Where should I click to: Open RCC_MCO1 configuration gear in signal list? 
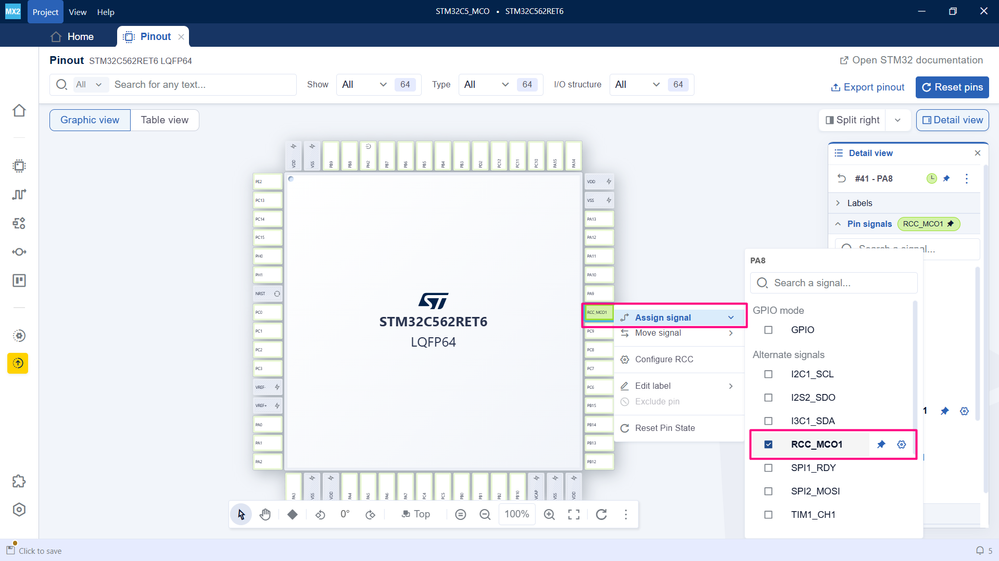pos(902,444)
